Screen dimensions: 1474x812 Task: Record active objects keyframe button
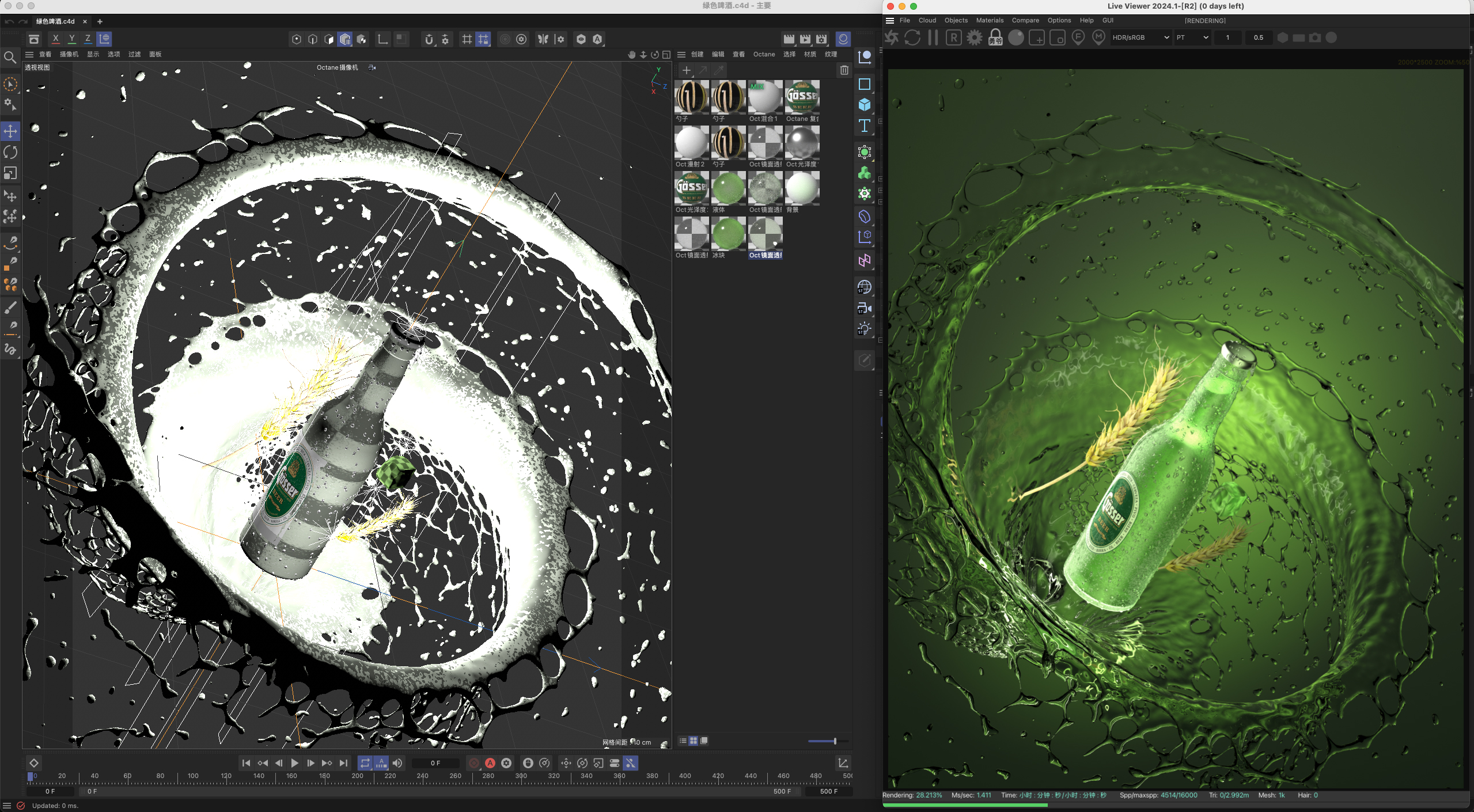pyautogui.click(x=474, y=763)
